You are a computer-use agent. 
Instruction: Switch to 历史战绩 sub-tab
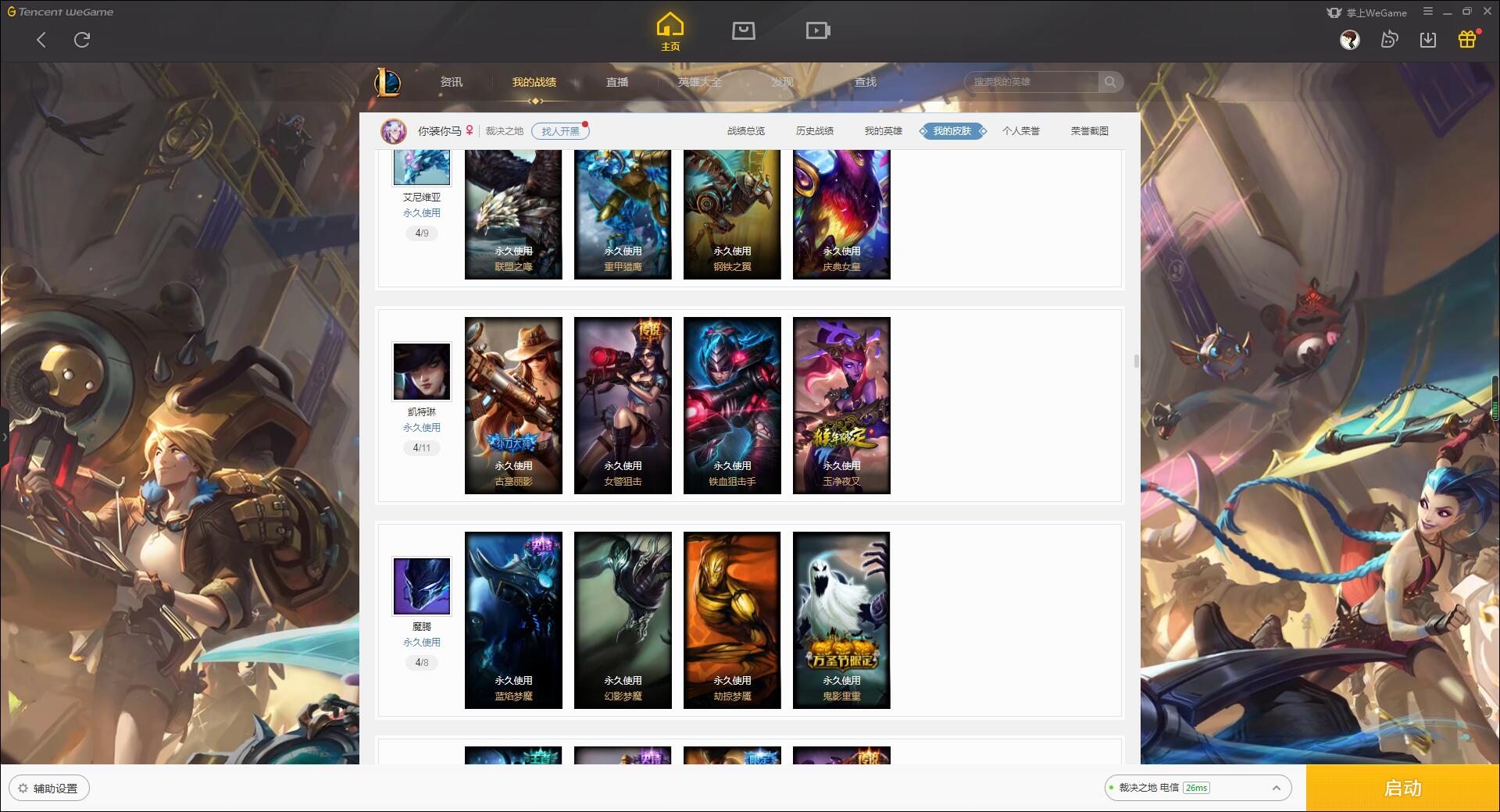tap(815, 131)
